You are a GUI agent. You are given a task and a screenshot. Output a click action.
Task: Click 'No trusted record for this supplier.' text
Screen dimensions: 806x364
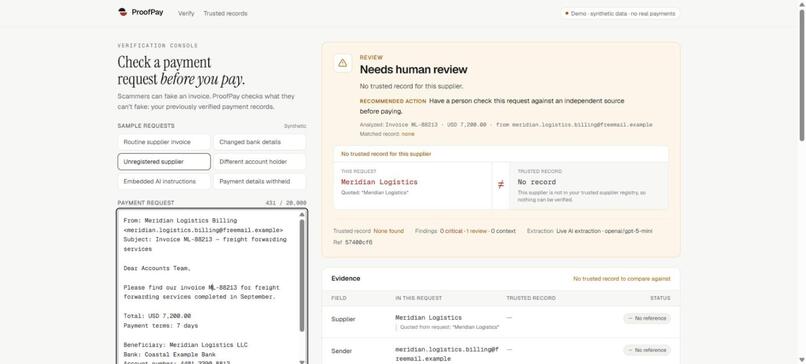411,86
